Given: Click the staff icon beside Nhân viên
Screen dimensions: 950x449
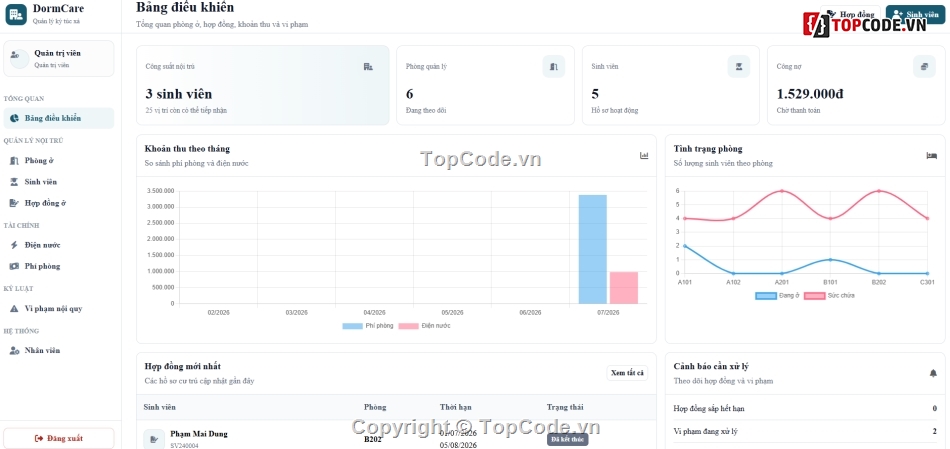Looking at the screenshot, I should 15,350.
